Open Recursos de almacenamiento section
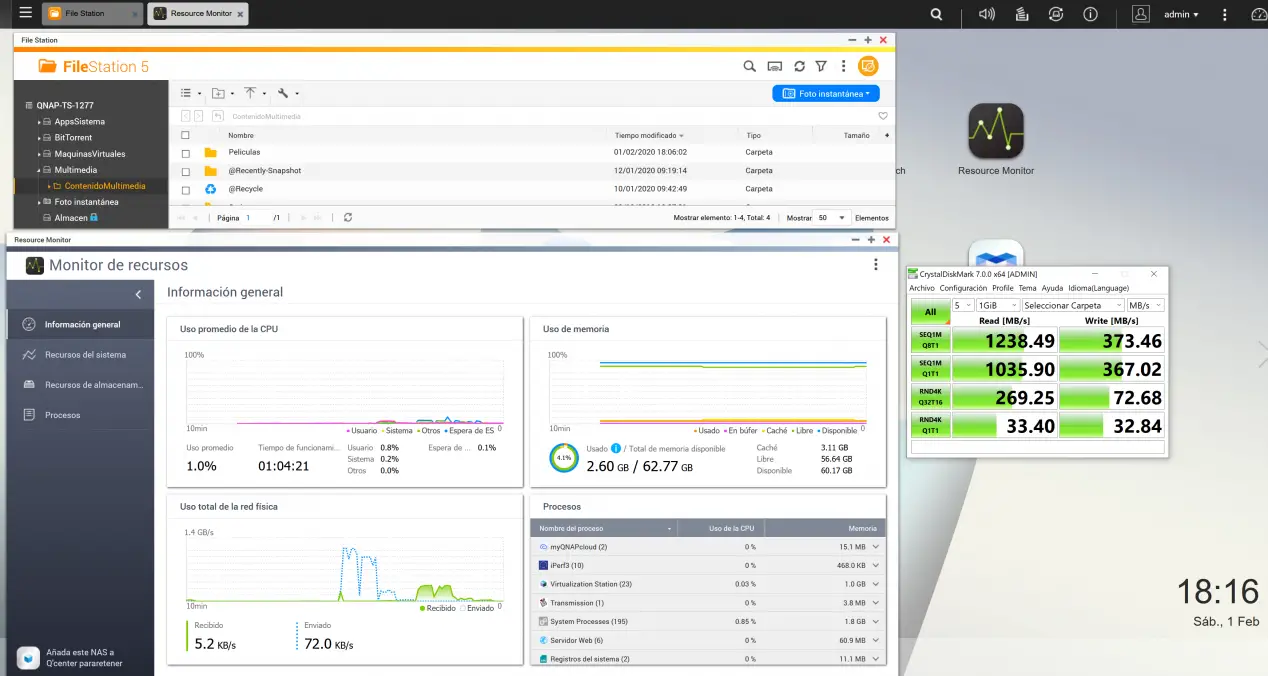Image resolution: width=1268 pixels, height=676 pixels. pos(80,384)
